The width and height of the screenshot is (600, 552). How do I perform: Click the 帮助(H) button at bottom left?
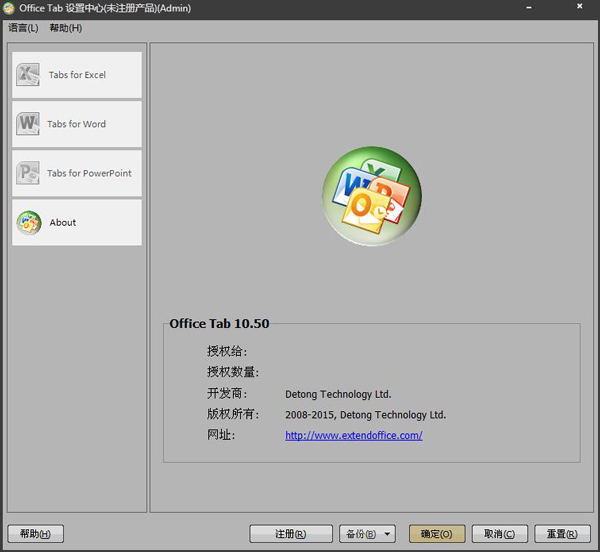pos(36,534)
